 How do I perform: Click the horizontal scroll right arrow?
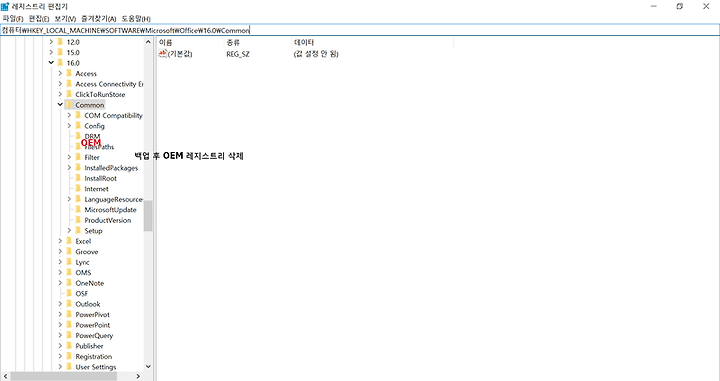tap(138, 376)
